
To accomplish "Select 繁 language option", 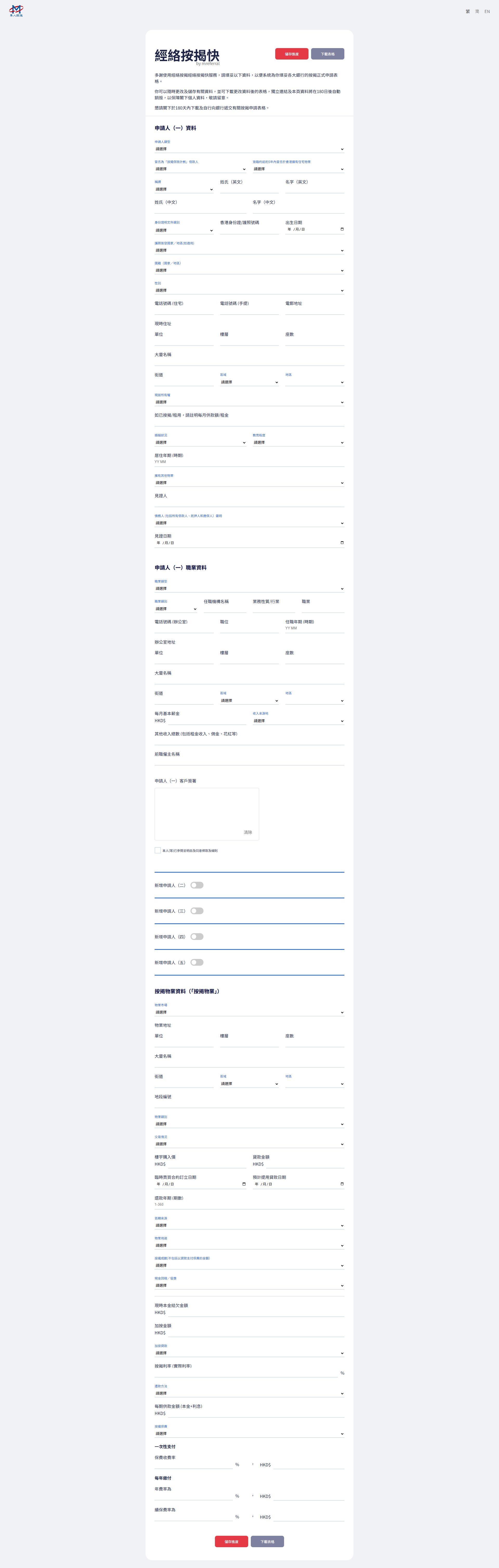I will (x=467, y=11).
